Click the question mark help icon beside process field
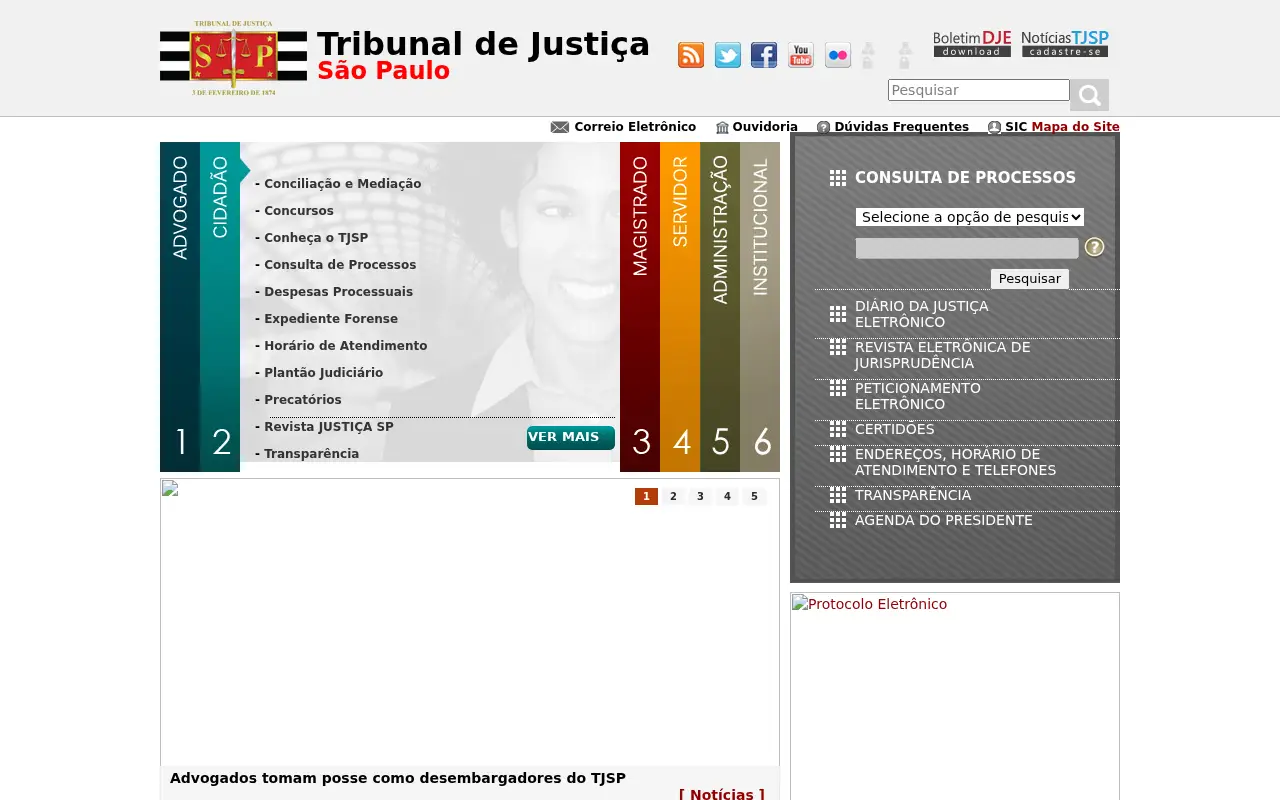Viewport: 1280px width, 800px height. [x=1095, y=247]
